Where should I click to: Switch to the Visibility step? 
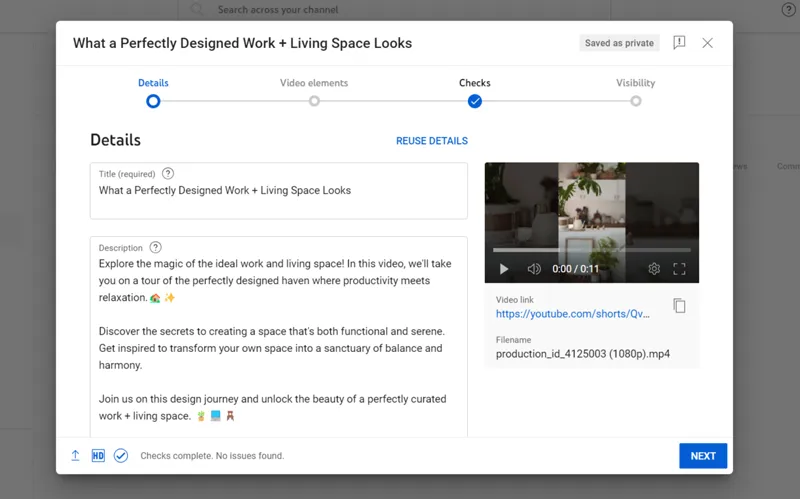click(636, 100)
